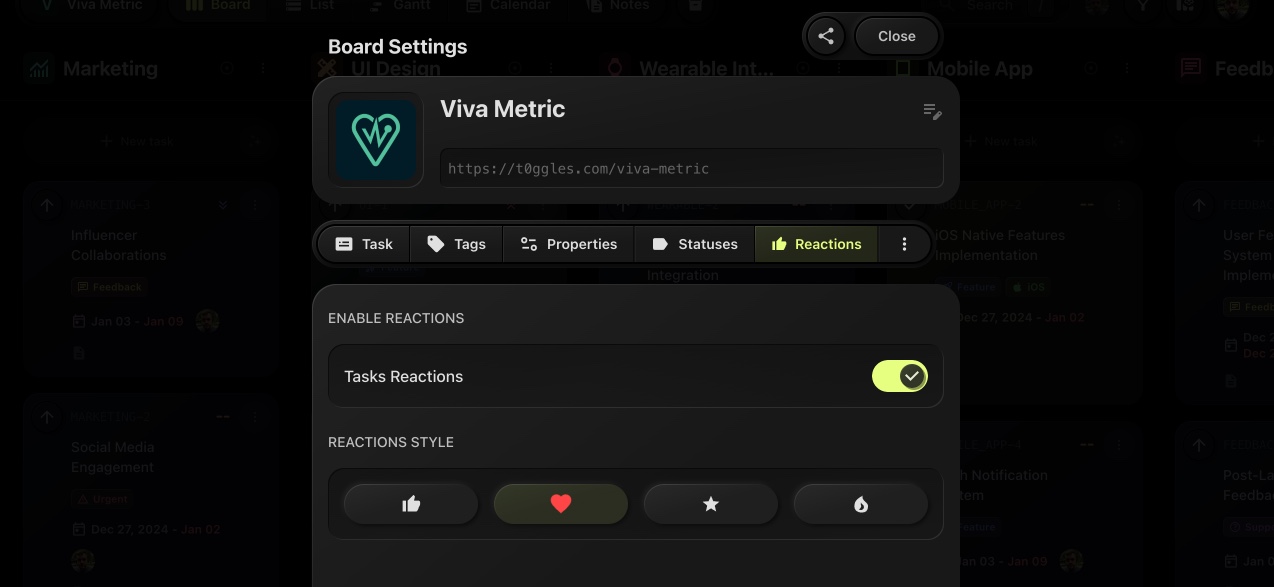Screen dimensions: 1274x587
Task: Disable the Tasks Reactions toggle
Action: pos(900,376)
